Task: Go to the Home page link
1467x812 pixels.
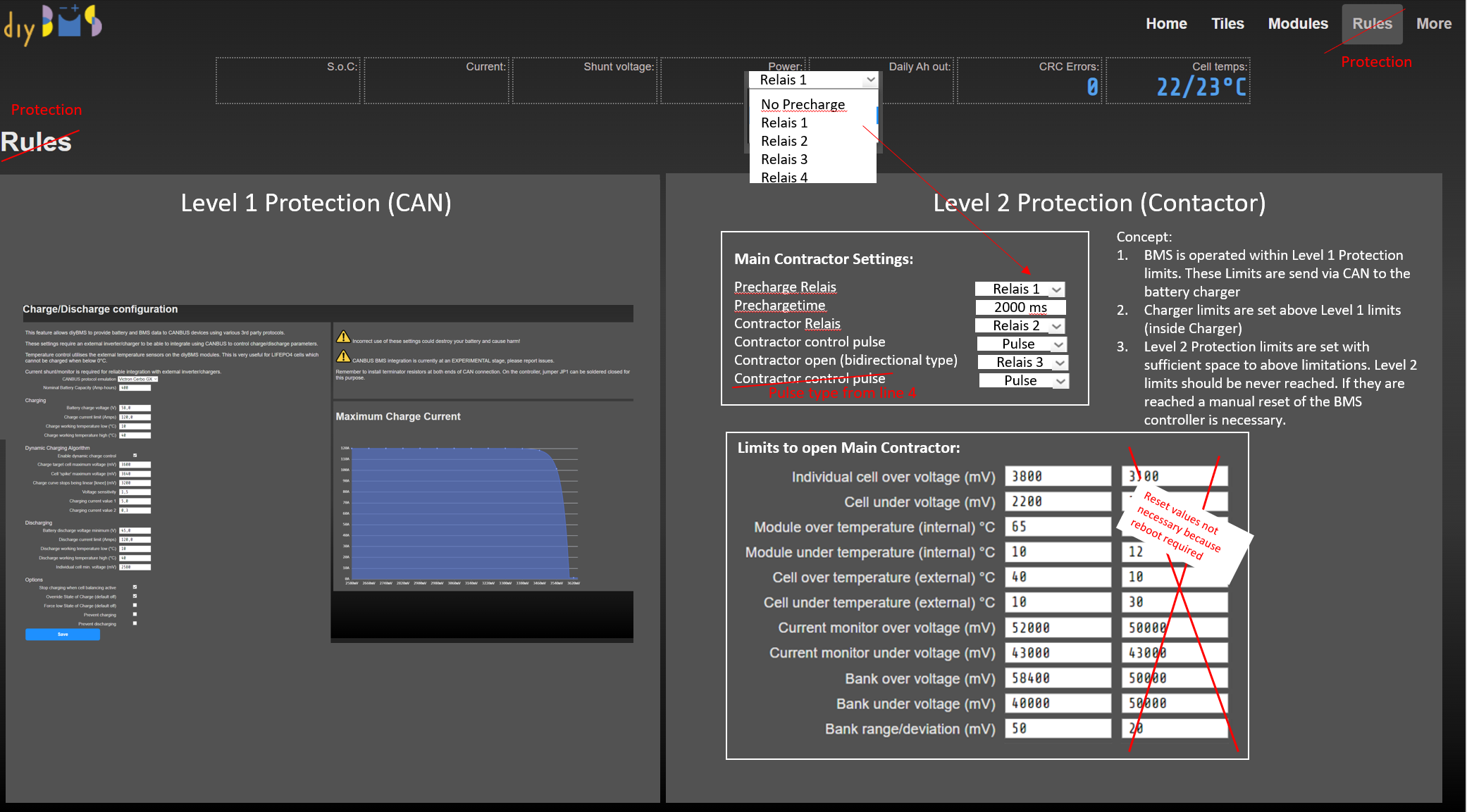Action: [1166, 23]
